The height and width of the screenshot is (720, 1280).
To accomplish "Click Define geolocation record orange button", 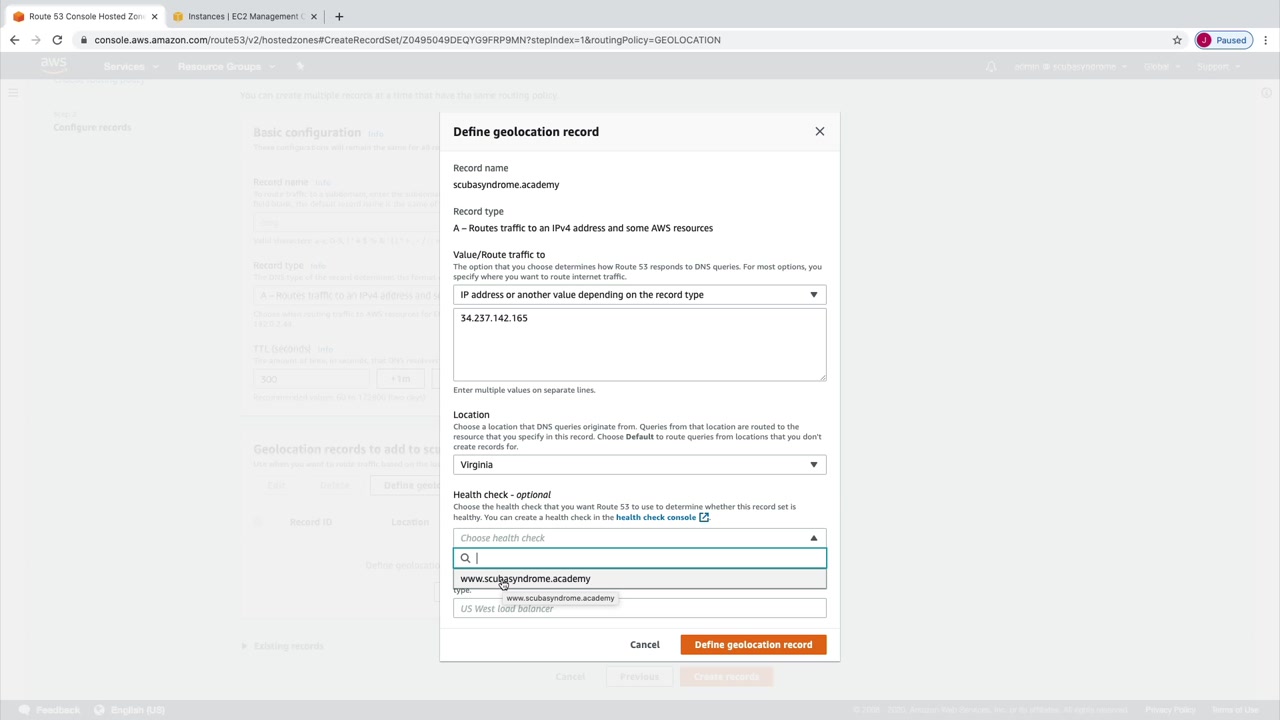I will point(753,645).
